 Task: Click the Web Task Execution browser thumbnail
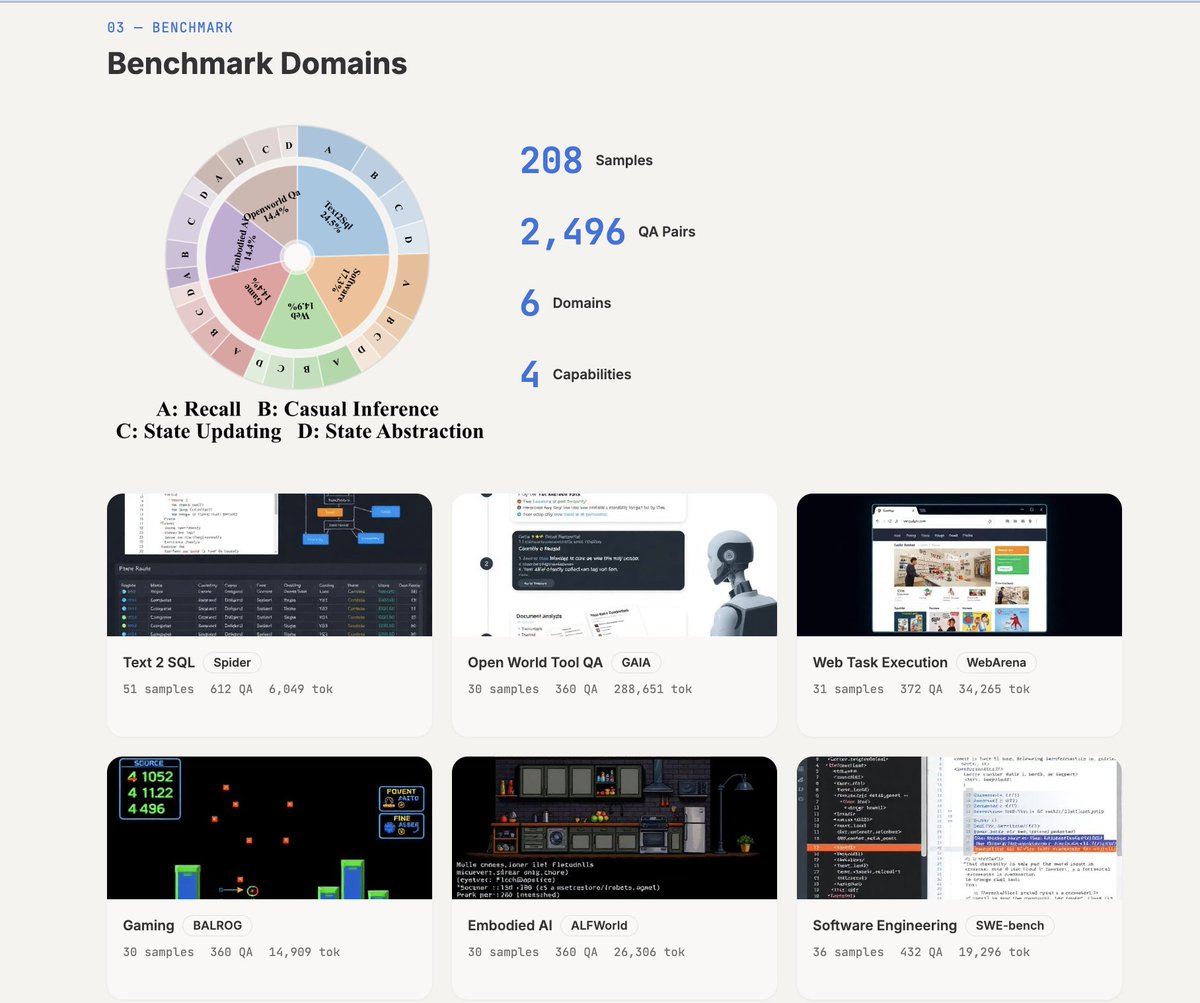coord(959,564)
